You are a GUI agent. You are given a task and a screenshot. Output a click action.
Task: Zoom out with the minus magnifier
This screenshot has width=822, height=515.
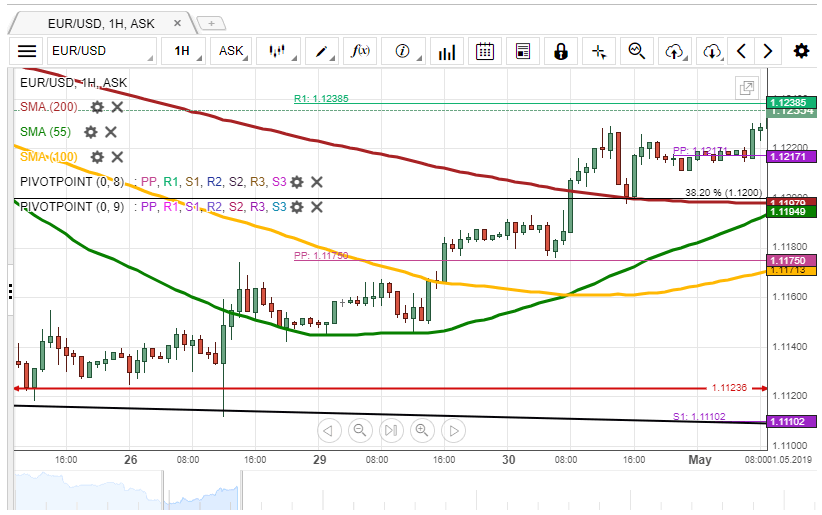360,431
